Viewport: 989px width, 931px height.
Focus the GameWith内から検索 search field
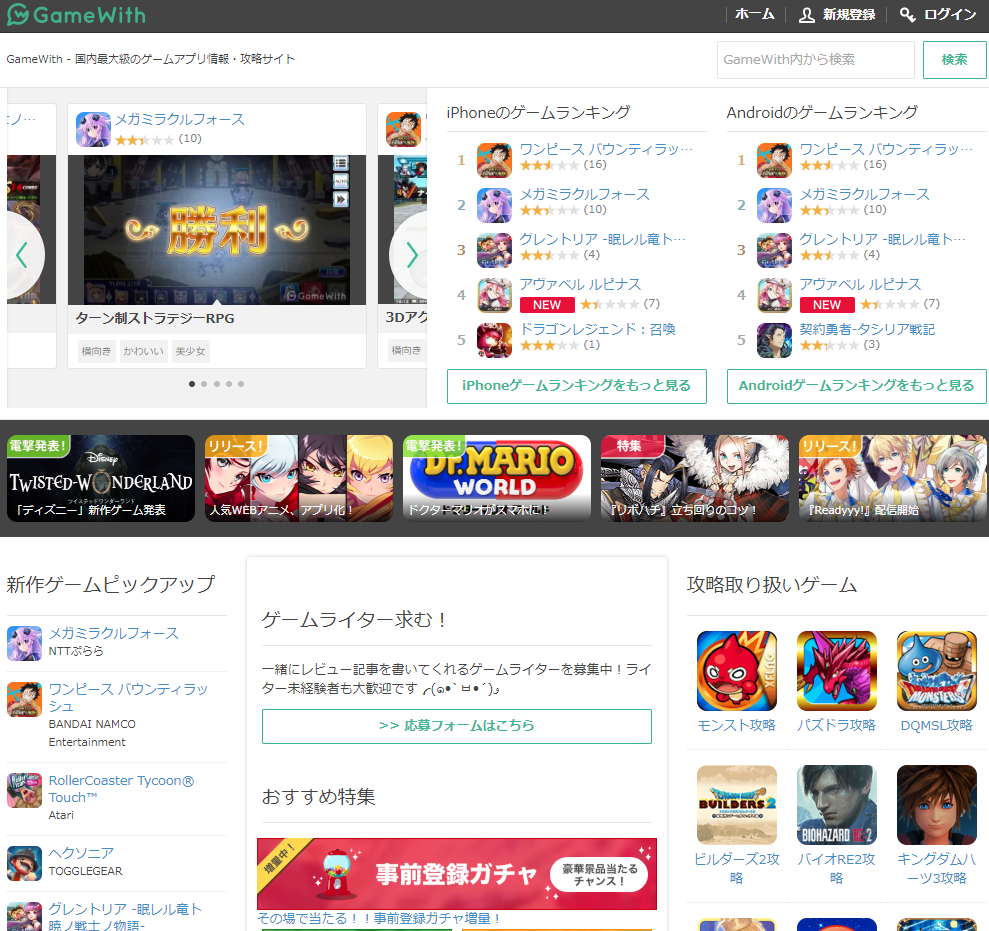[x=815, y=60]
